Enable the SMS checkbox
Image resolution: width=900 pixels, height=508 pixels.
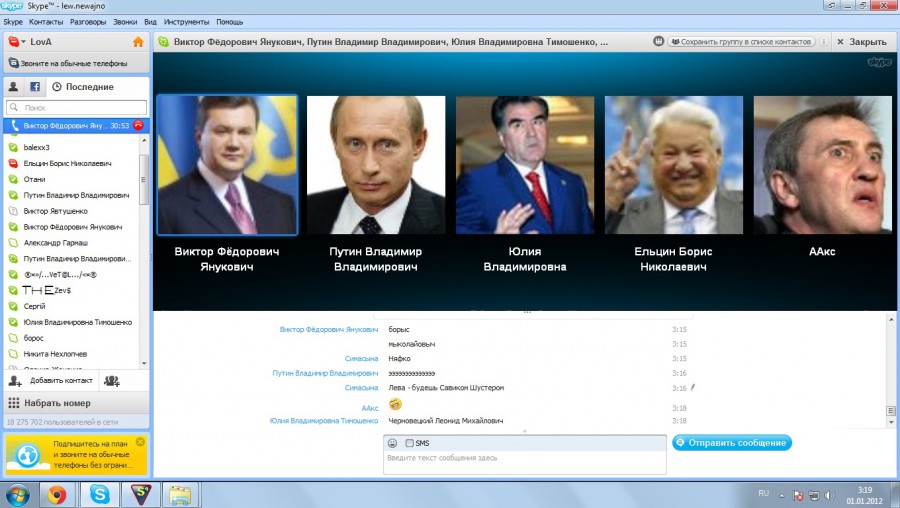[x=410, y=443]
